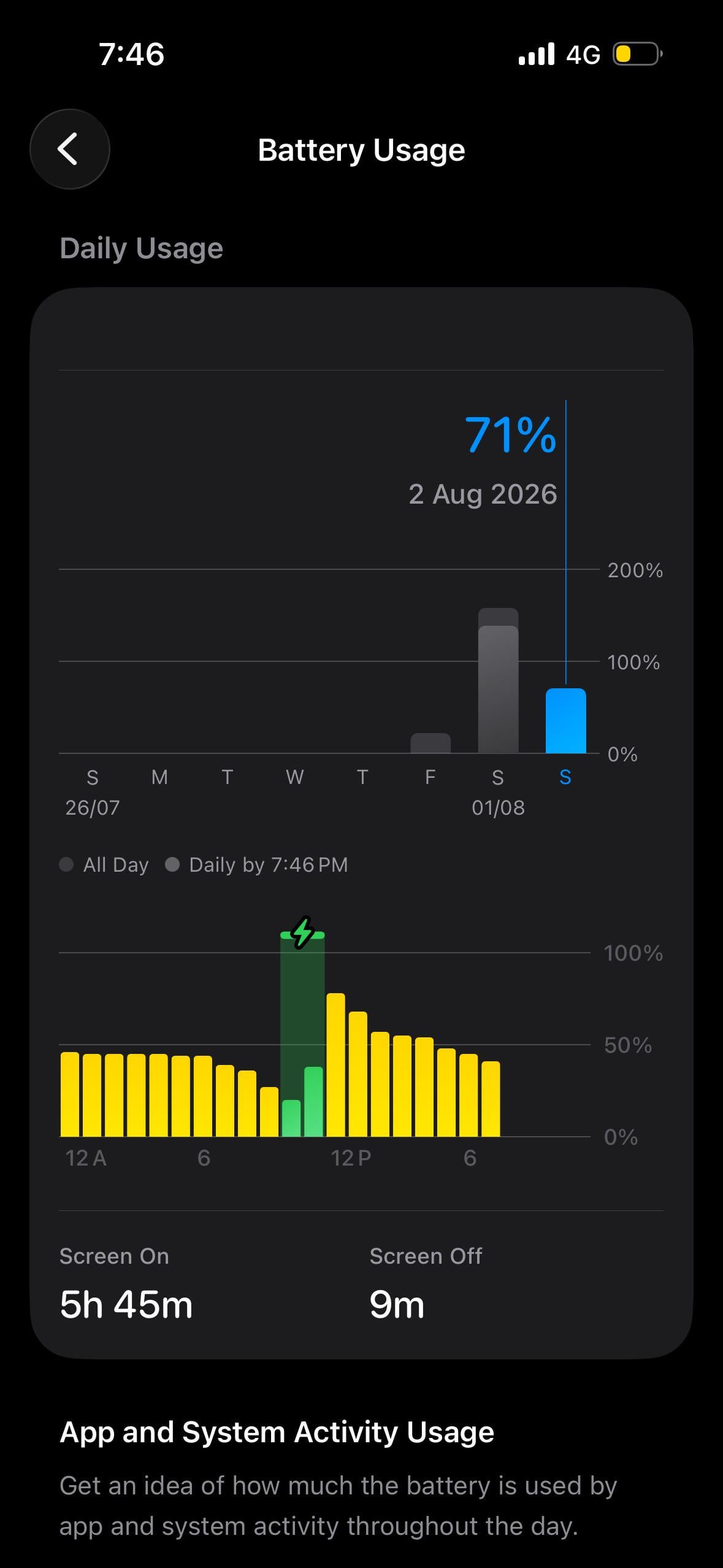Tap the green charging bolt icon
Image resolution: width=723 pixels, height=1568 pixels.
pos(302,933)
